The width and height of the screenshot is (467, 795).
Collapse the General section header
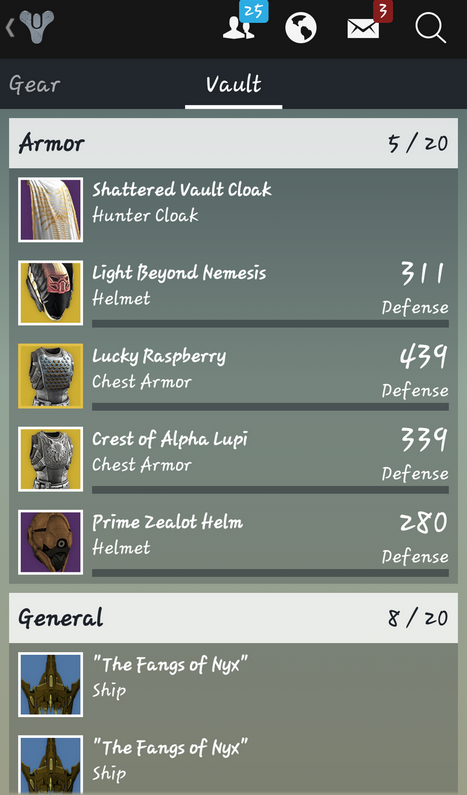[233, 618]
